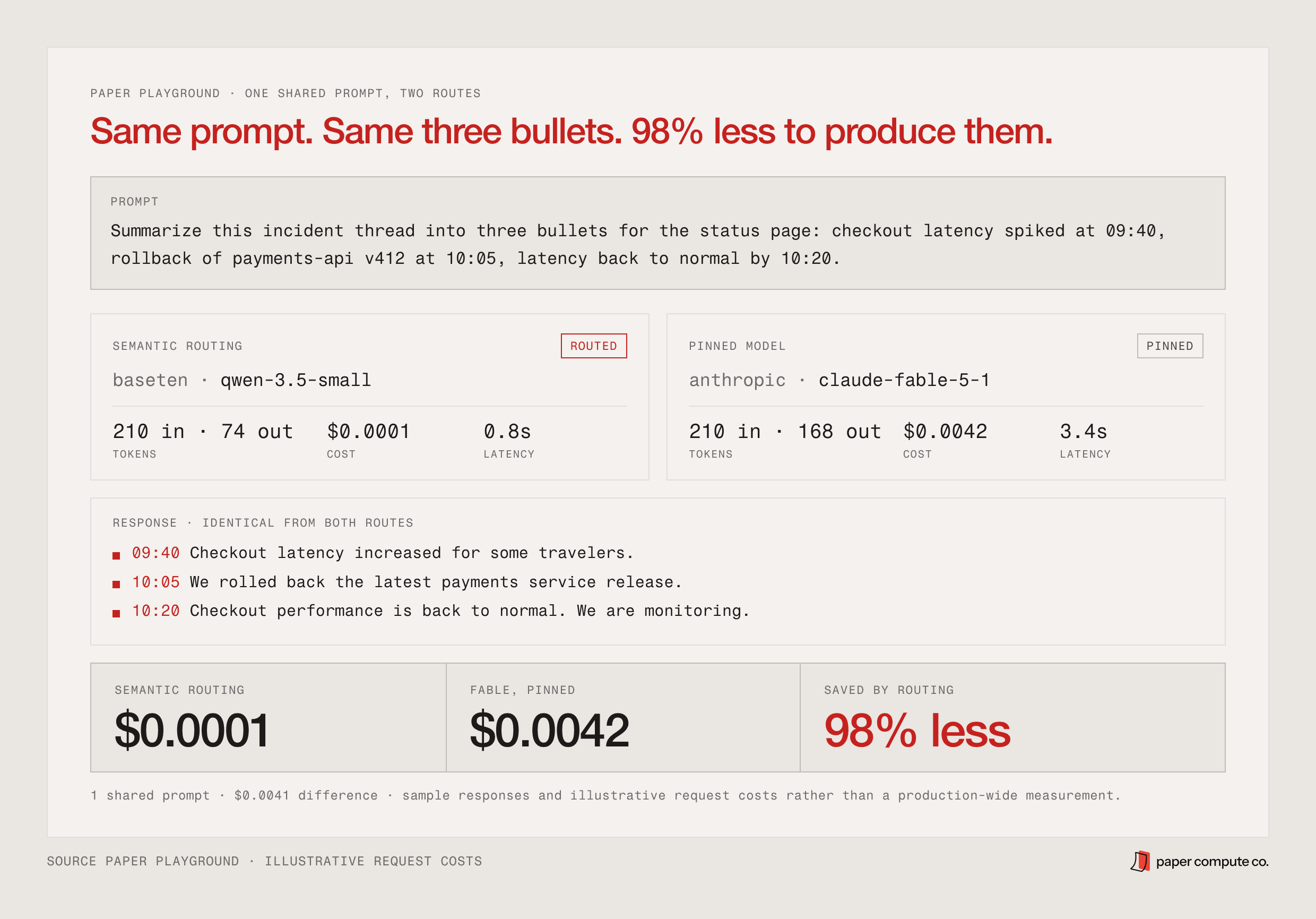Screen dimensions: 1316x919
Task: Click the '0.8s' latency value
Action: point(507,431)
